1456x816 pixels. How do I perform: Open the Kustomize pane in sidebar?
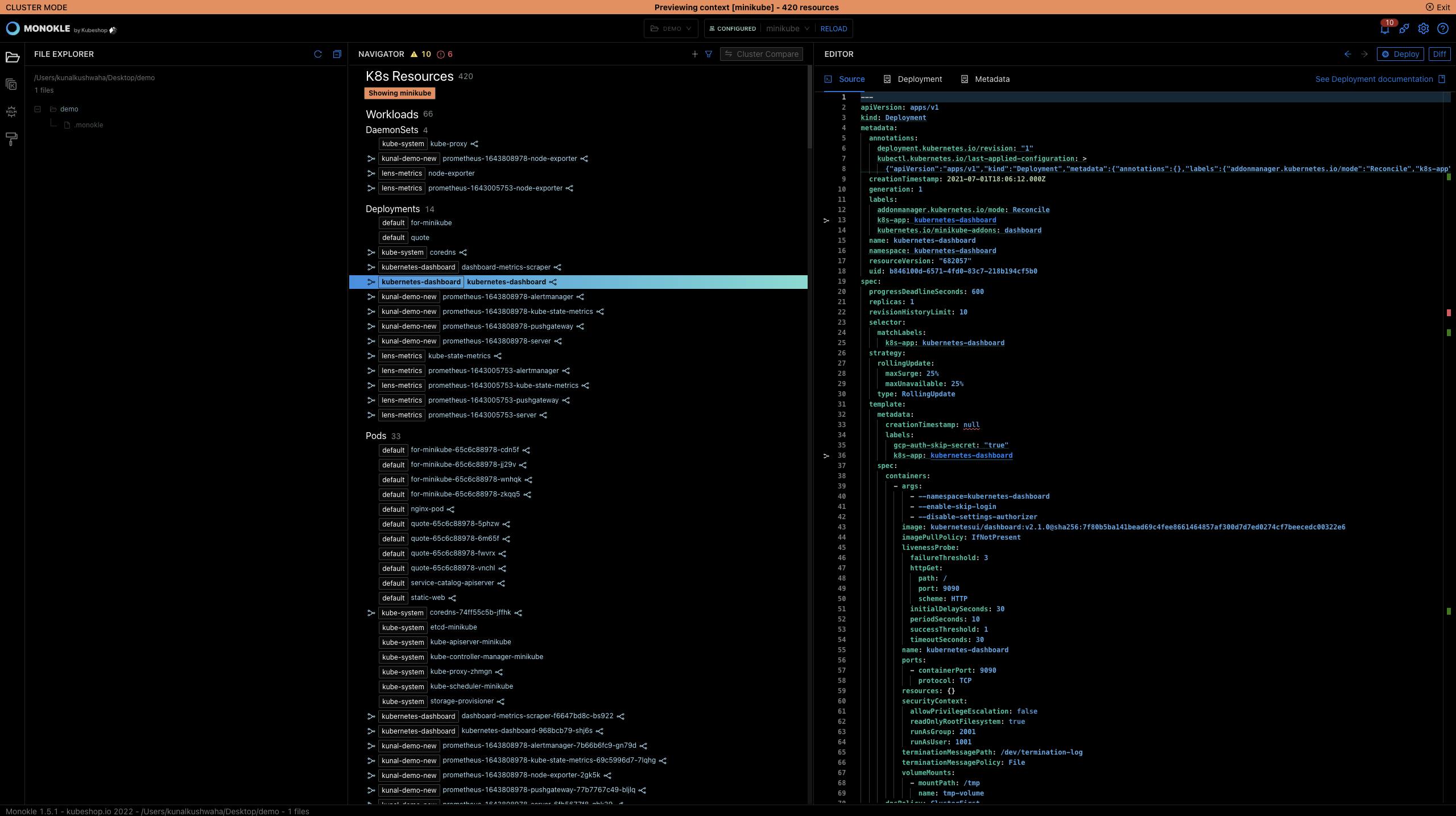pyautogui.click(x=12, y=84)
